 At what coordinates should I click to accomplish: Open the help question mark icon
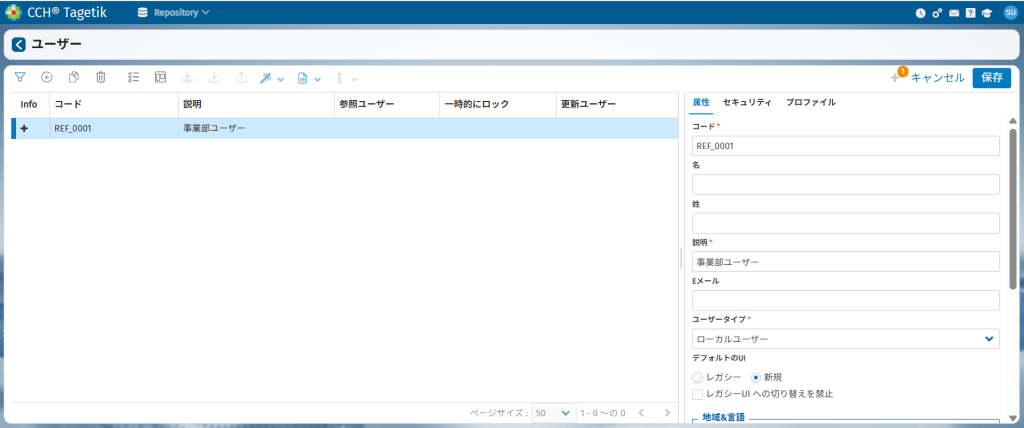click(x=970, y=13)
